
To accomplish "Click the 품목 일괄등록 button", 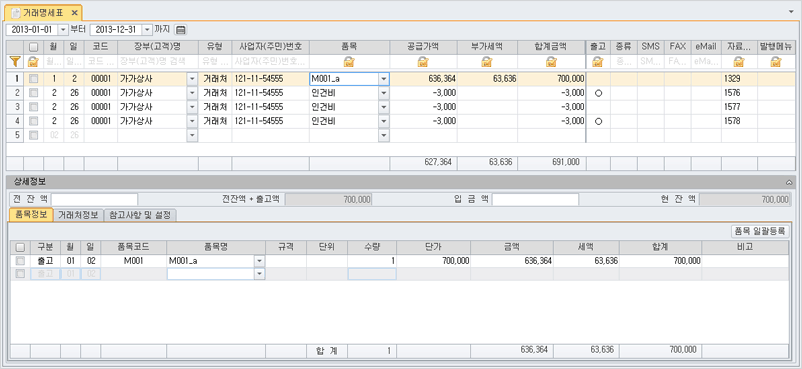I will 760,231.
